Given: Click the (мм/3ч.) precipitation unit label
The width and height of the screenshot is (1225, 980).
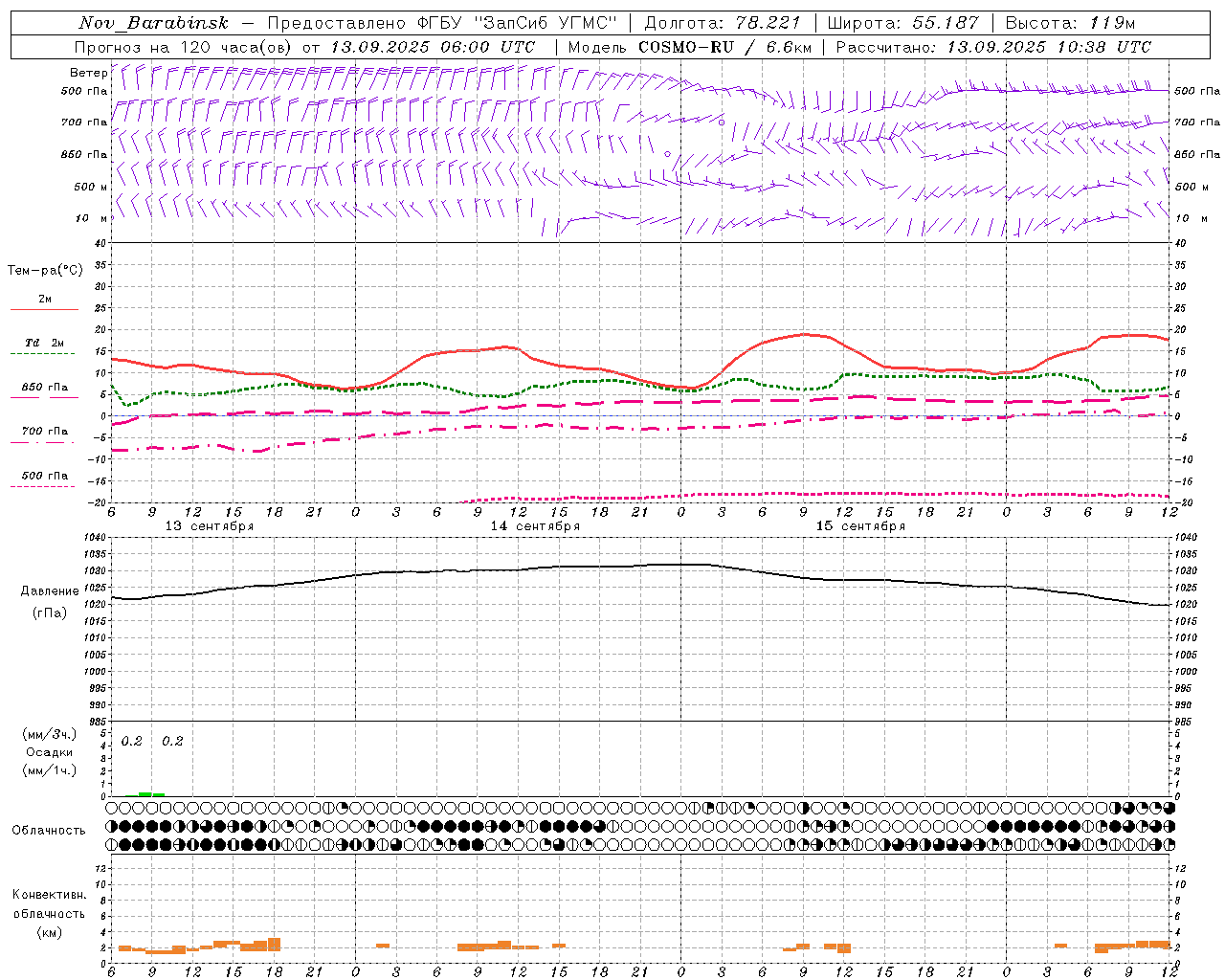Looking at the screenshot, I should coord(49,734).
